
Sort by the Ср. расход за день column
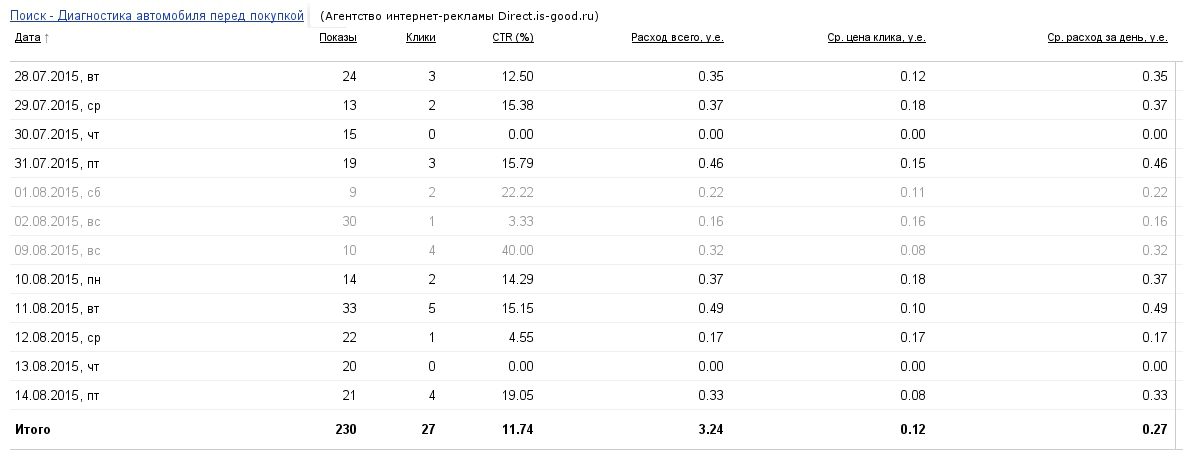point(1108,37)
